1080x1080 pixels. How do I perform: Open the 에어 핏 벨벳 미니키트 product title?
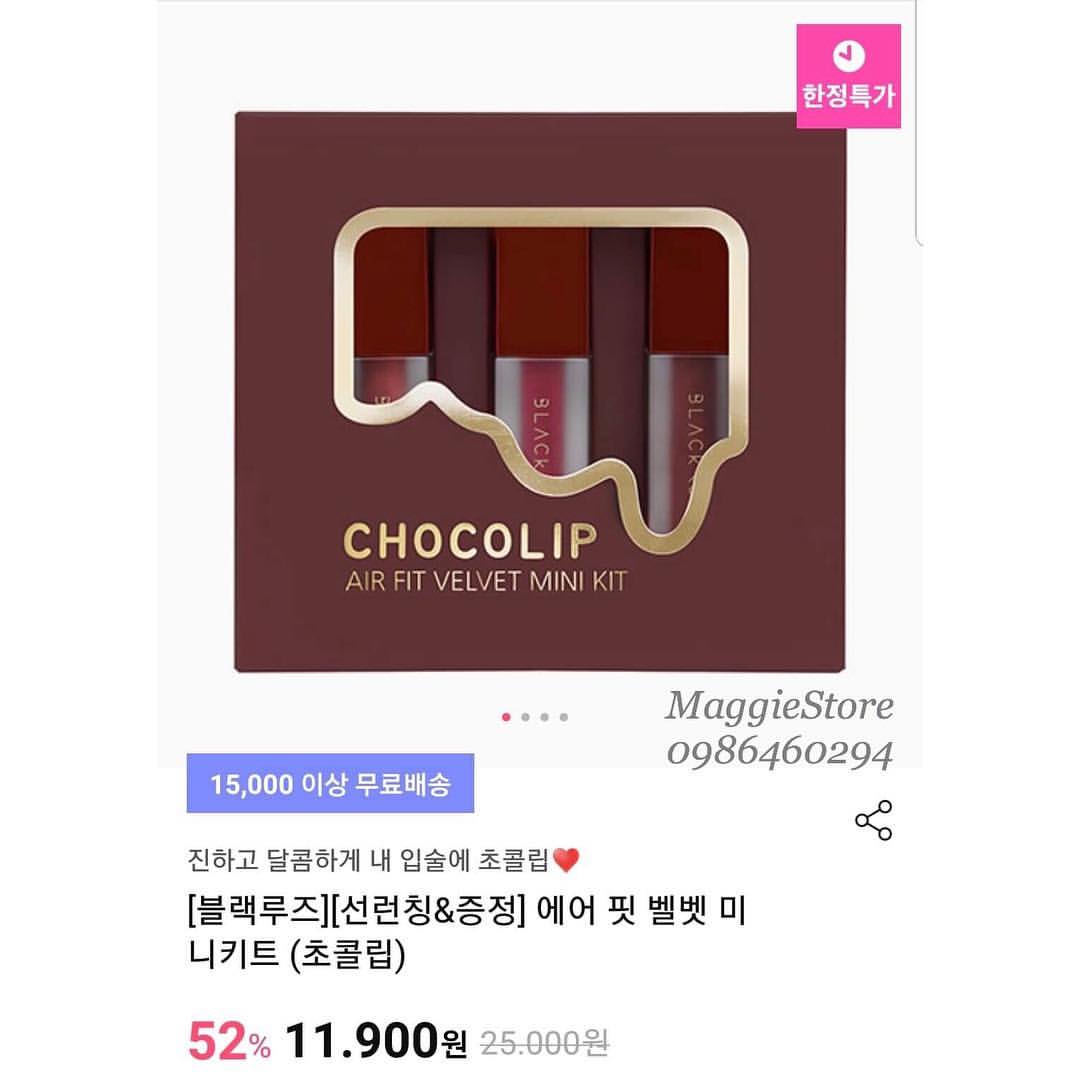pos(468,932)
